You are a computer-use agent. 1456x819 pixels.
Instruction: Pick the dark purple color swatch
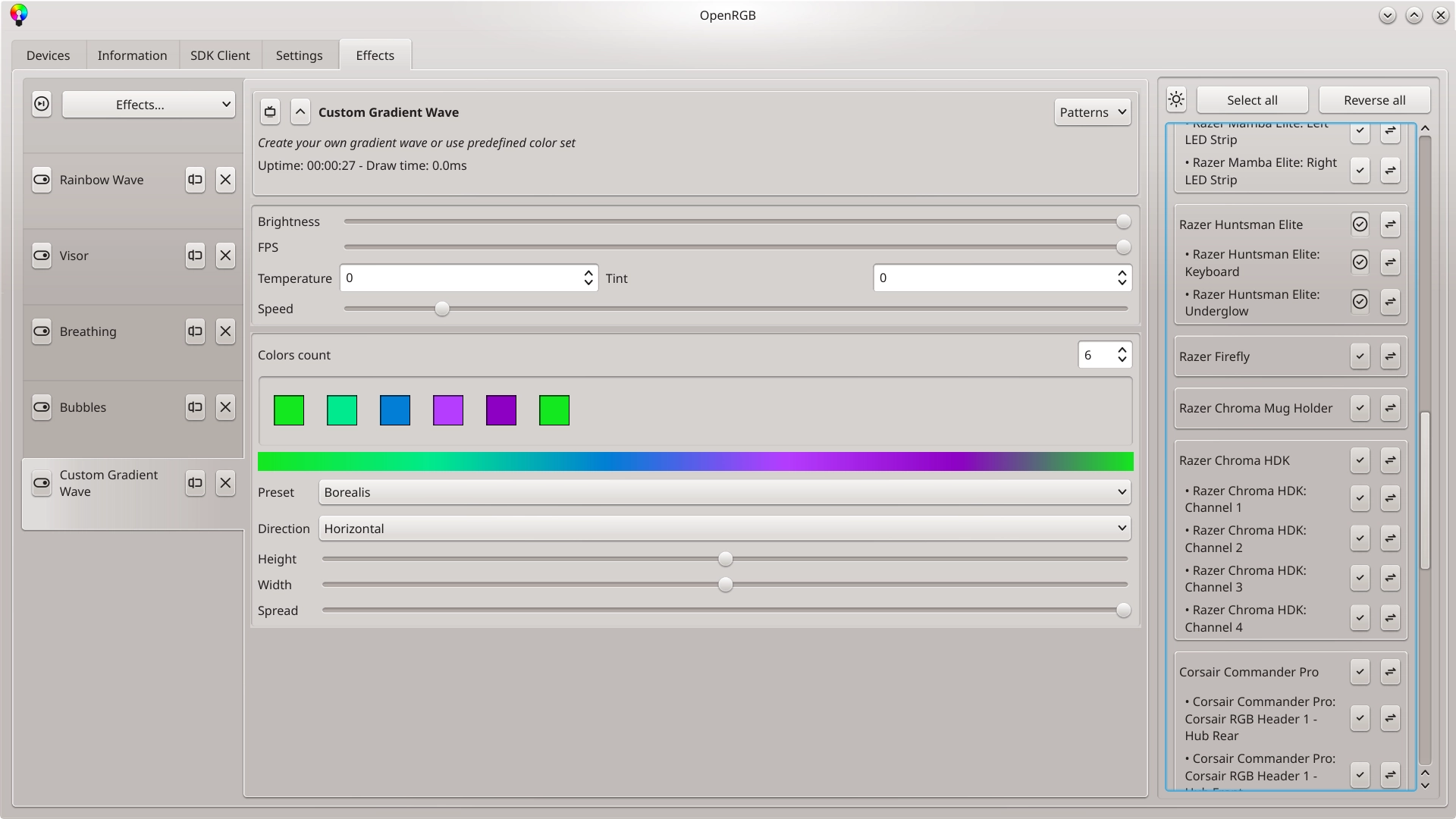click(501, 410)
